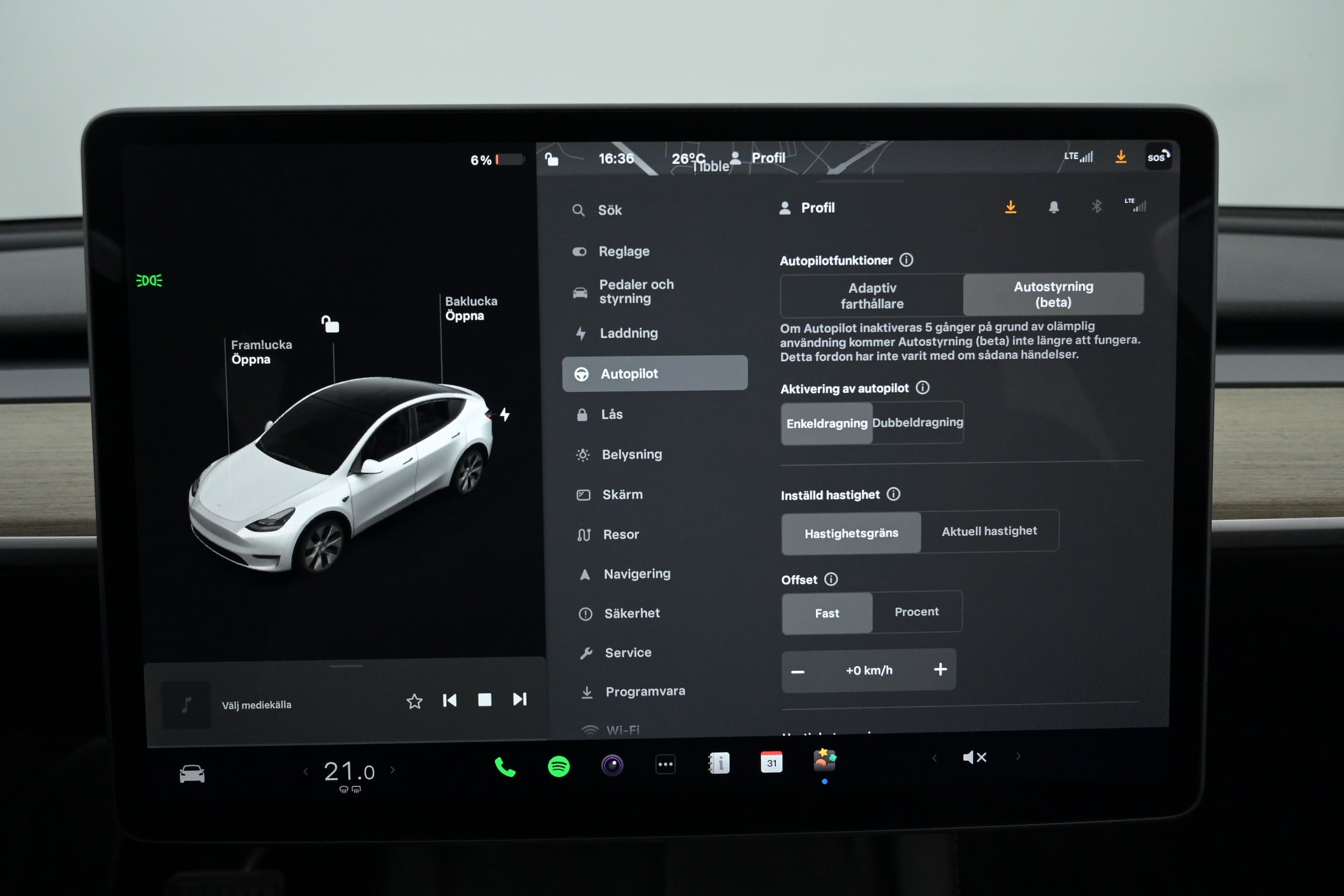This screenshot has height=896, width=1344.
Task: Select Adaptiv farthållare
Action: coord(872,296)
